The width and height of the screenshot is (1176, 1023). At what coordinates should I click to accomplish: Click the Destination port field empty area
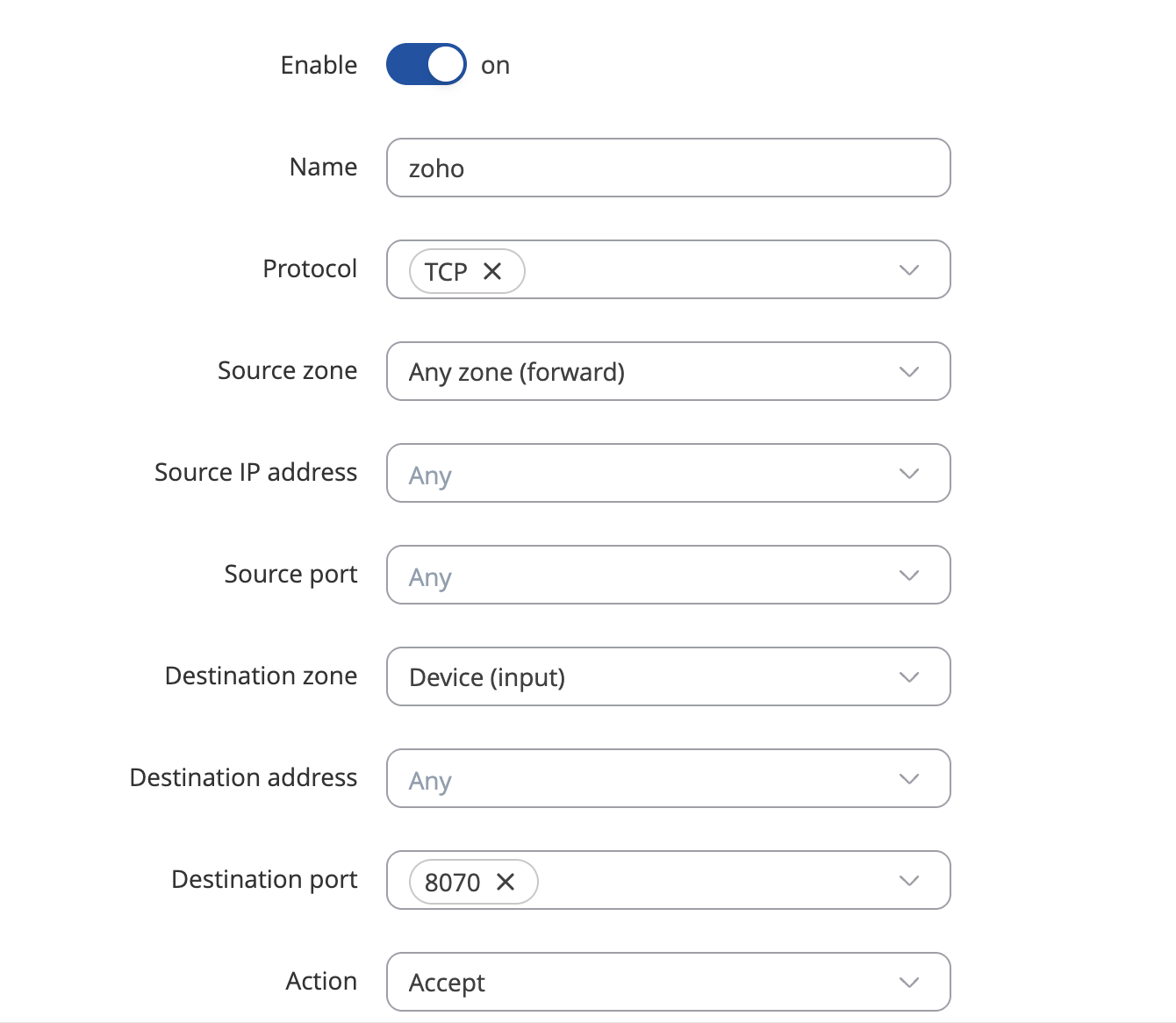[702, 880]
